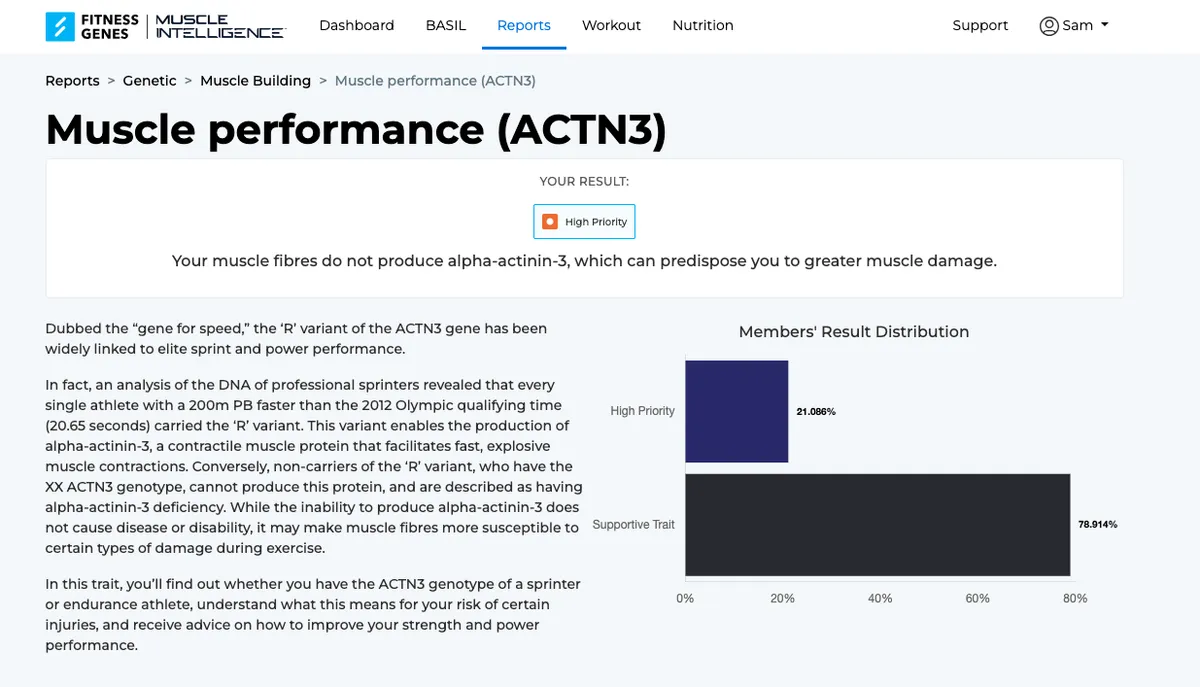Screen dimensions: 1200x687
Task: Open the Nutrition tab
Action: click(703, 25)
